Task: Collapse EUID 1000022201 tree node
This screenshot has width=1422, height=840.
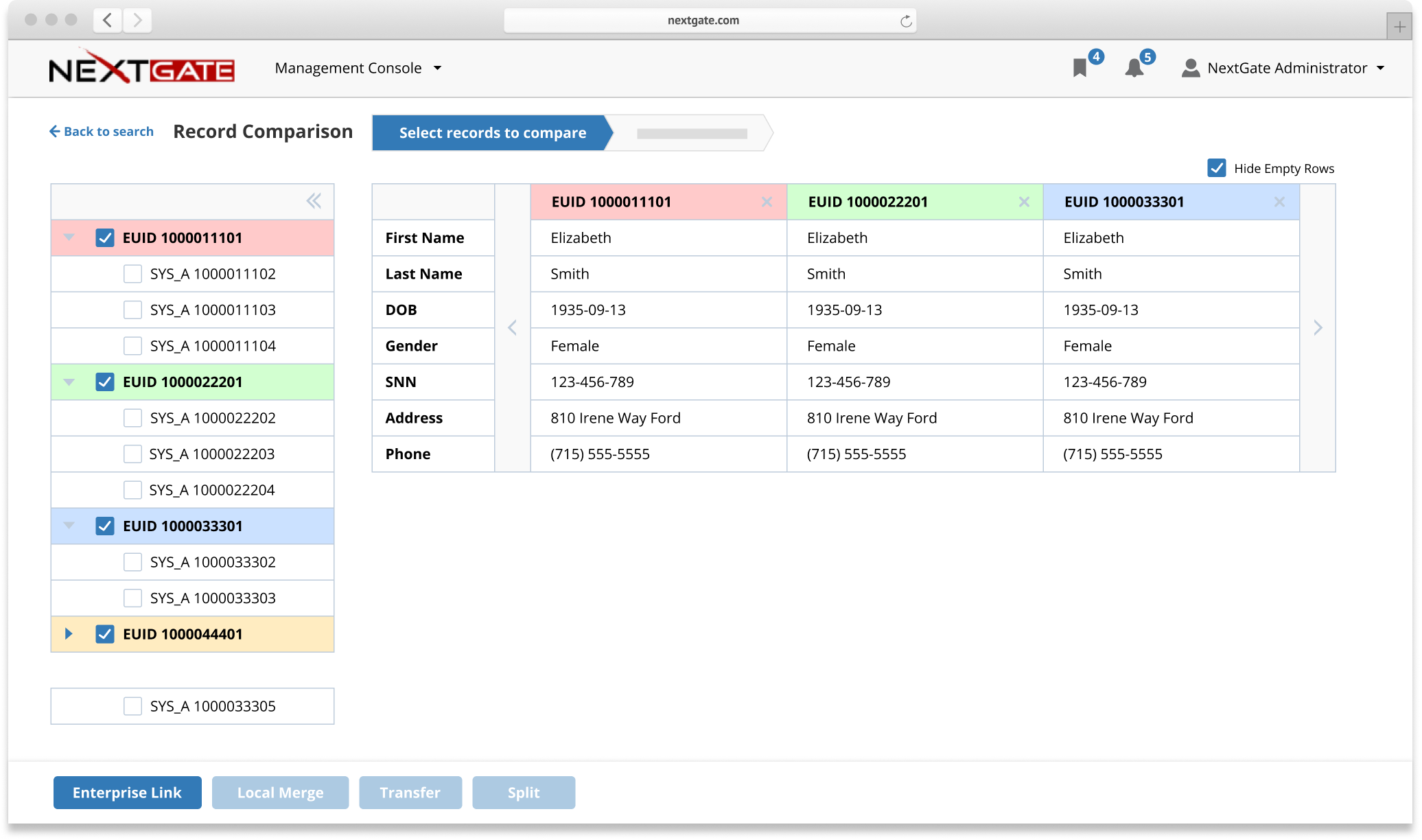Action: tap(69, 382)
